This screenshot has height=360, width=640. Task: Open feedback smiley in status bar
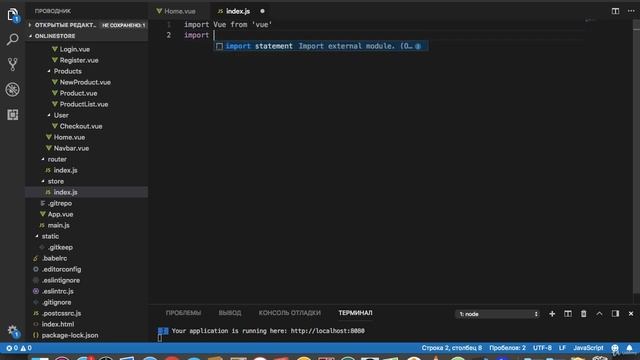pos(615,348)
